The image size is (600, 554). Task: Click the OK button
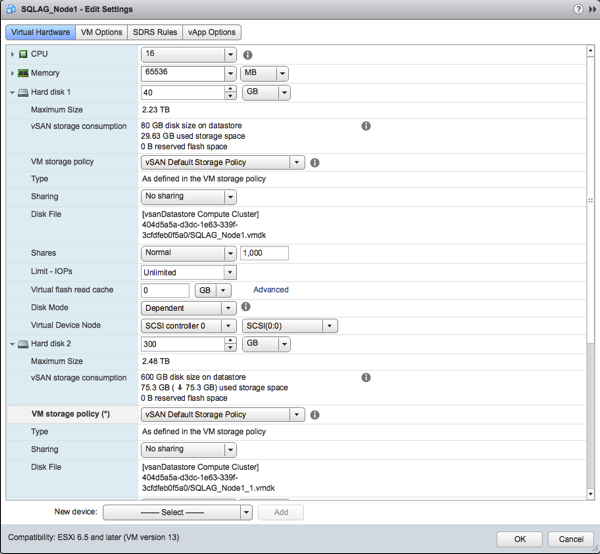[x=520, y=538]
